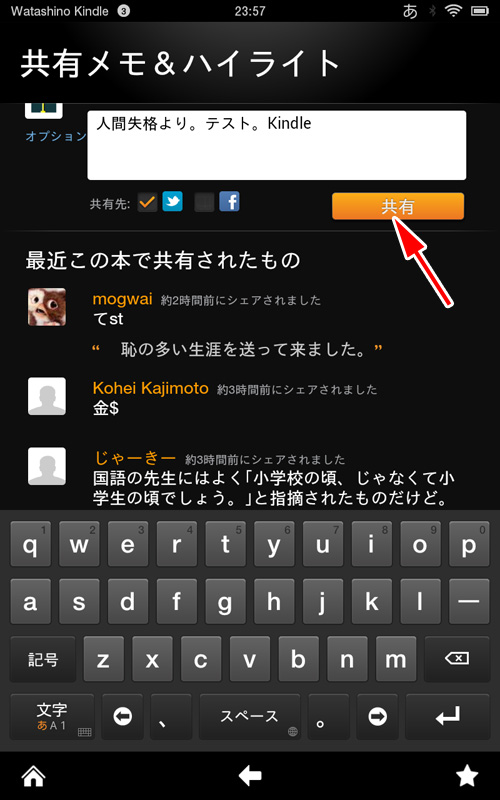Switch input mode with 文字 key
500x800 pixels.
[52, 717]
